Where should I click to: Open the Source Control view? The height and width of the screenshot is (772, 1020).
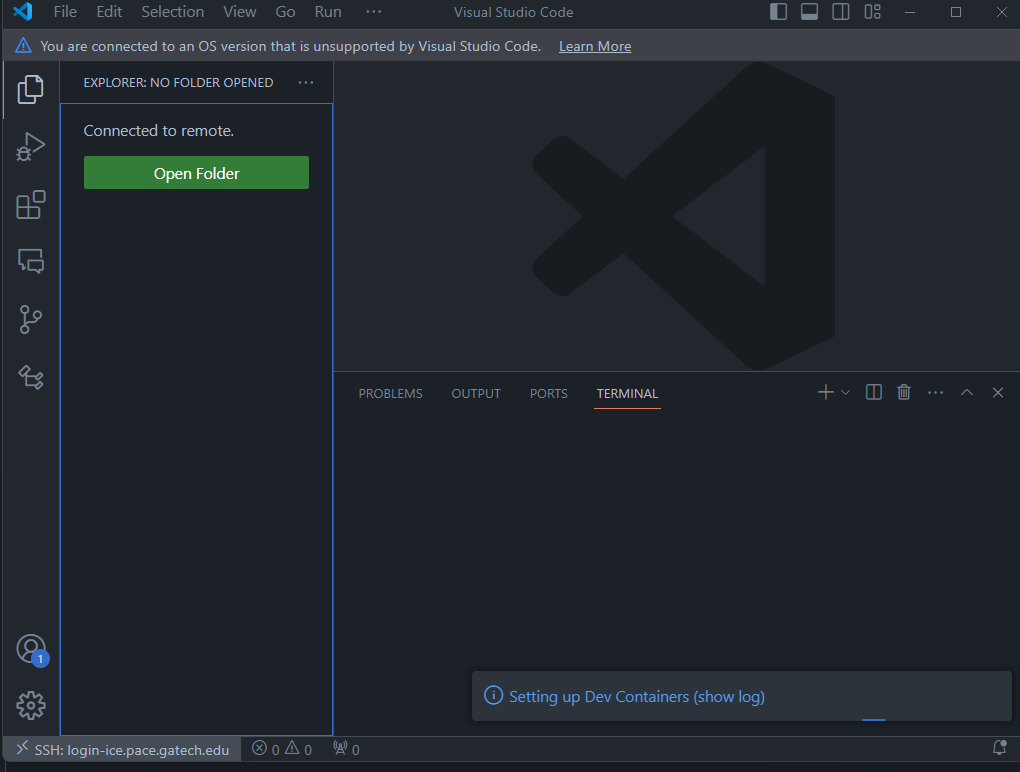point(30,320)
